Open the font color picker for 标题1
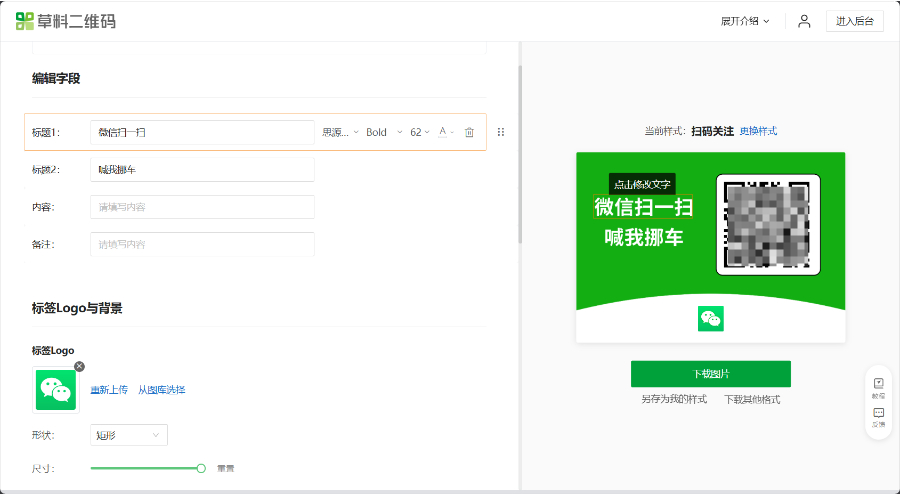This screenshot has height=494, width=900. [x=446, y=132]
